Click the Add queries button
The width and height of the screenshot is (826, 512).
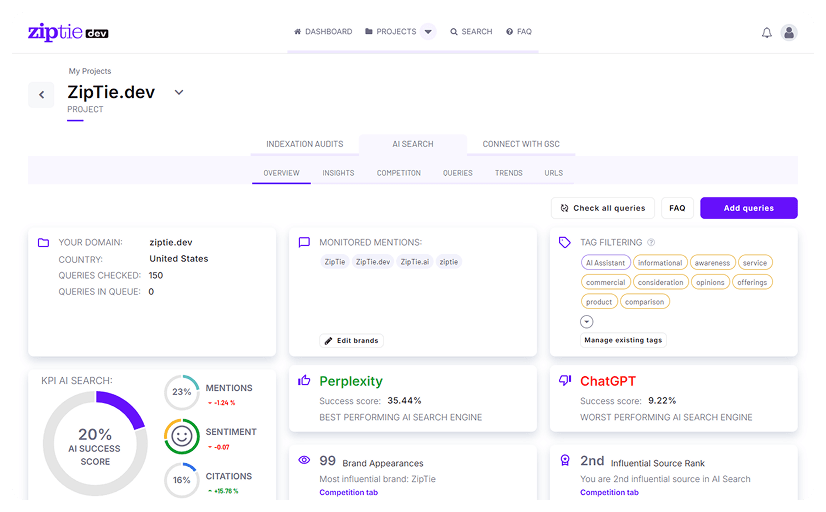(748, 208)
